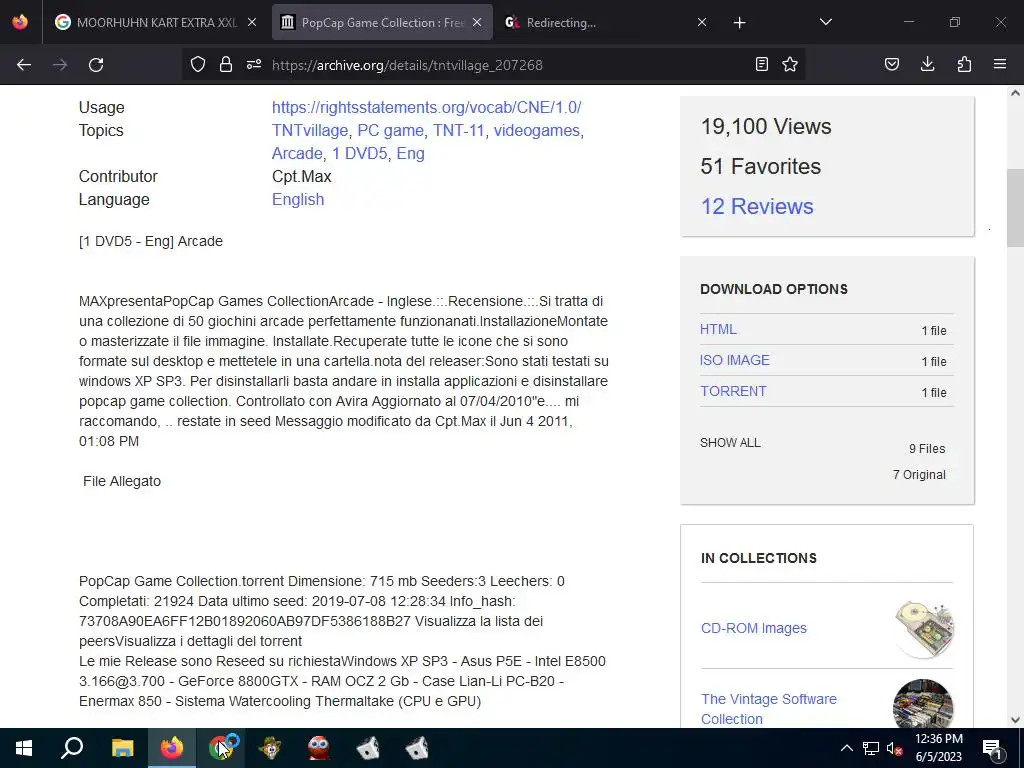Open The Vintage Software Collection link
Screen dimensions: 1024x768
(769, 709)
